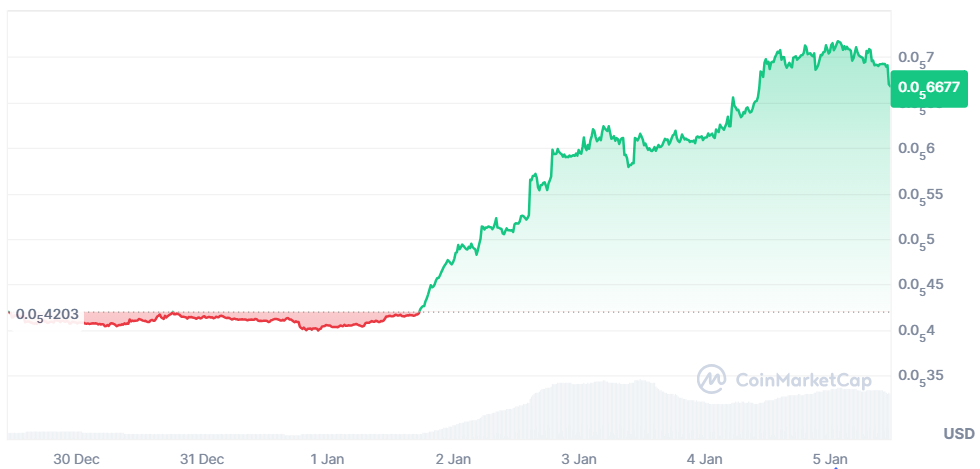Click the CoinMarketCap watermark logo icon
The height and width of the screenshot is (469, 980).
[712, 379]
